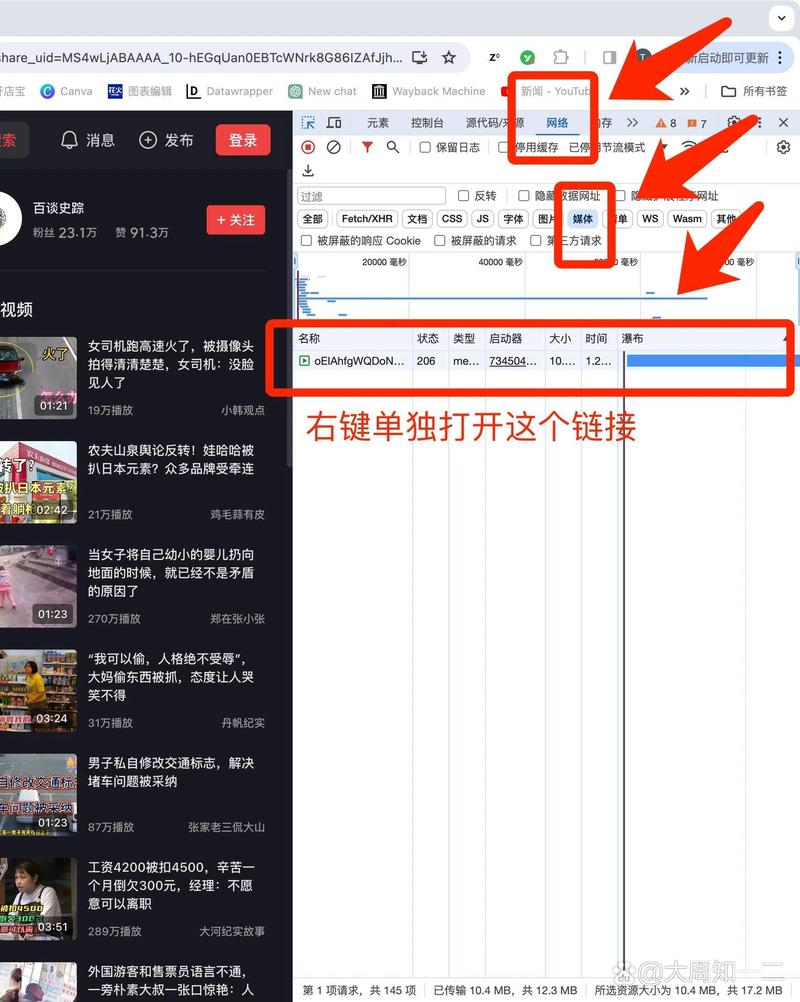Open the tab search dropdown arrow
Viewport: 800px width, 1002px height.
781,17
